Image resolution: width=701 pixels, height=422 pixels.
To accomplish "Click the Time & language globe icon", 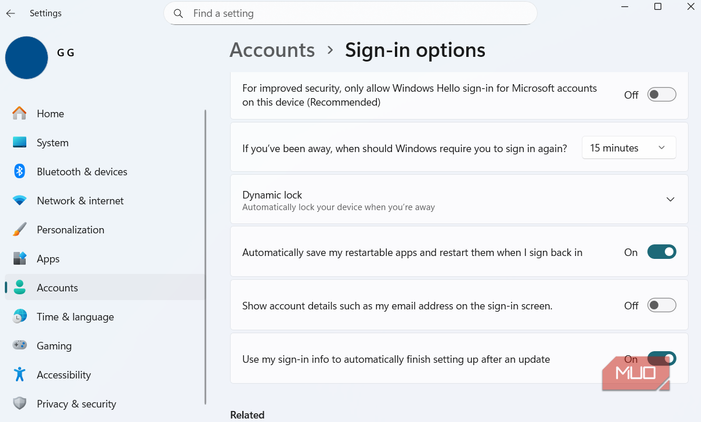I will (19, 316).
